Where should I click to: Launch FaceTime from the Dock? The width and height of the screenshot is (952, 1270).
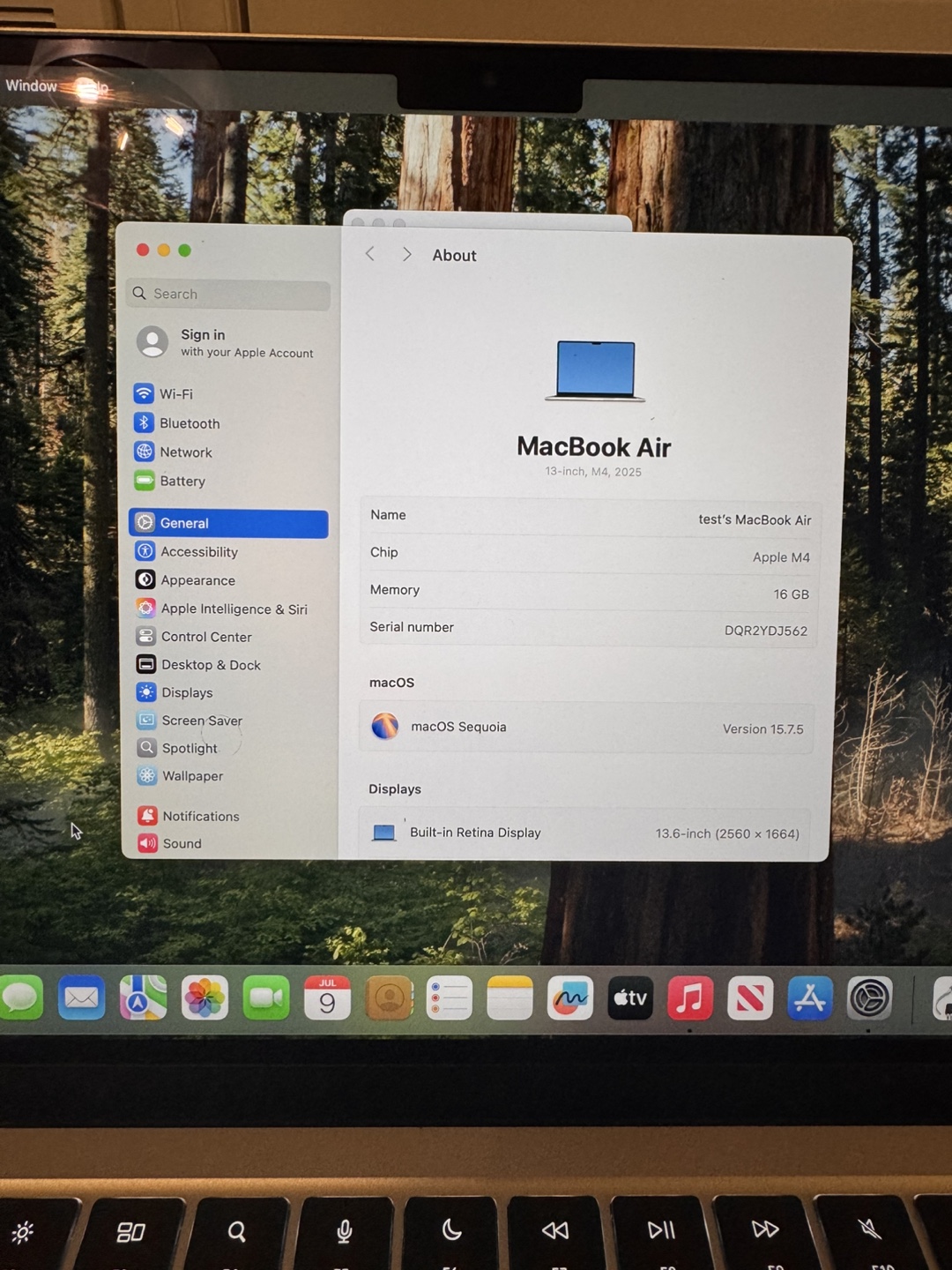click(x=266, y=998)
